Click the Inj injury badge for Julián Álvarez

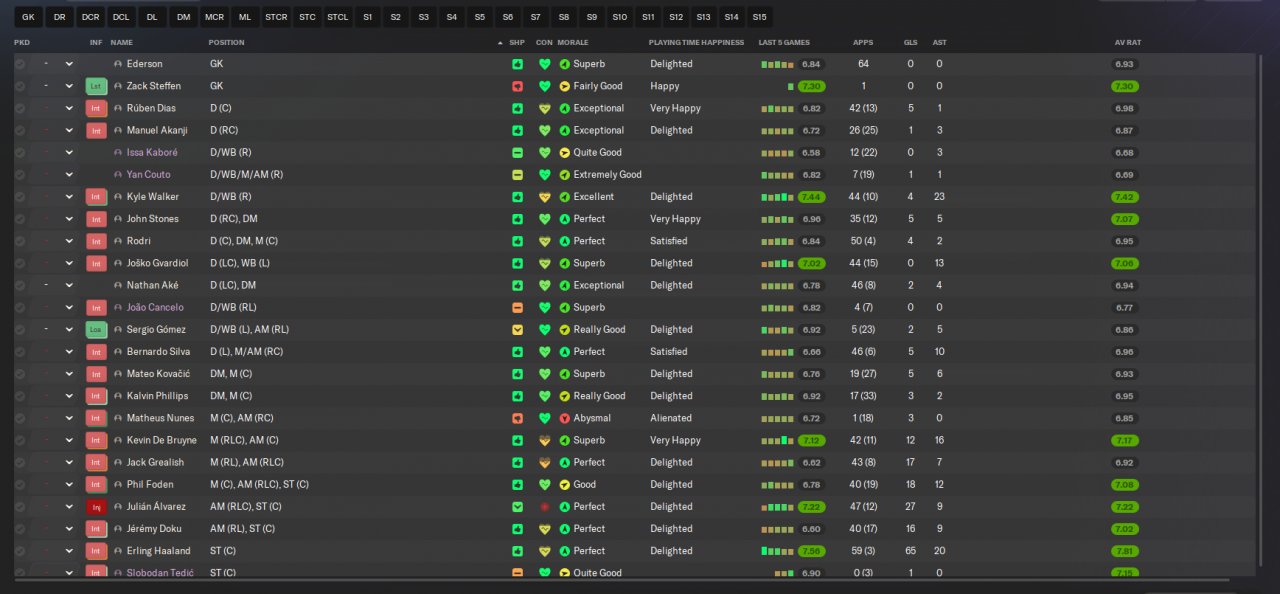(96, 506)
